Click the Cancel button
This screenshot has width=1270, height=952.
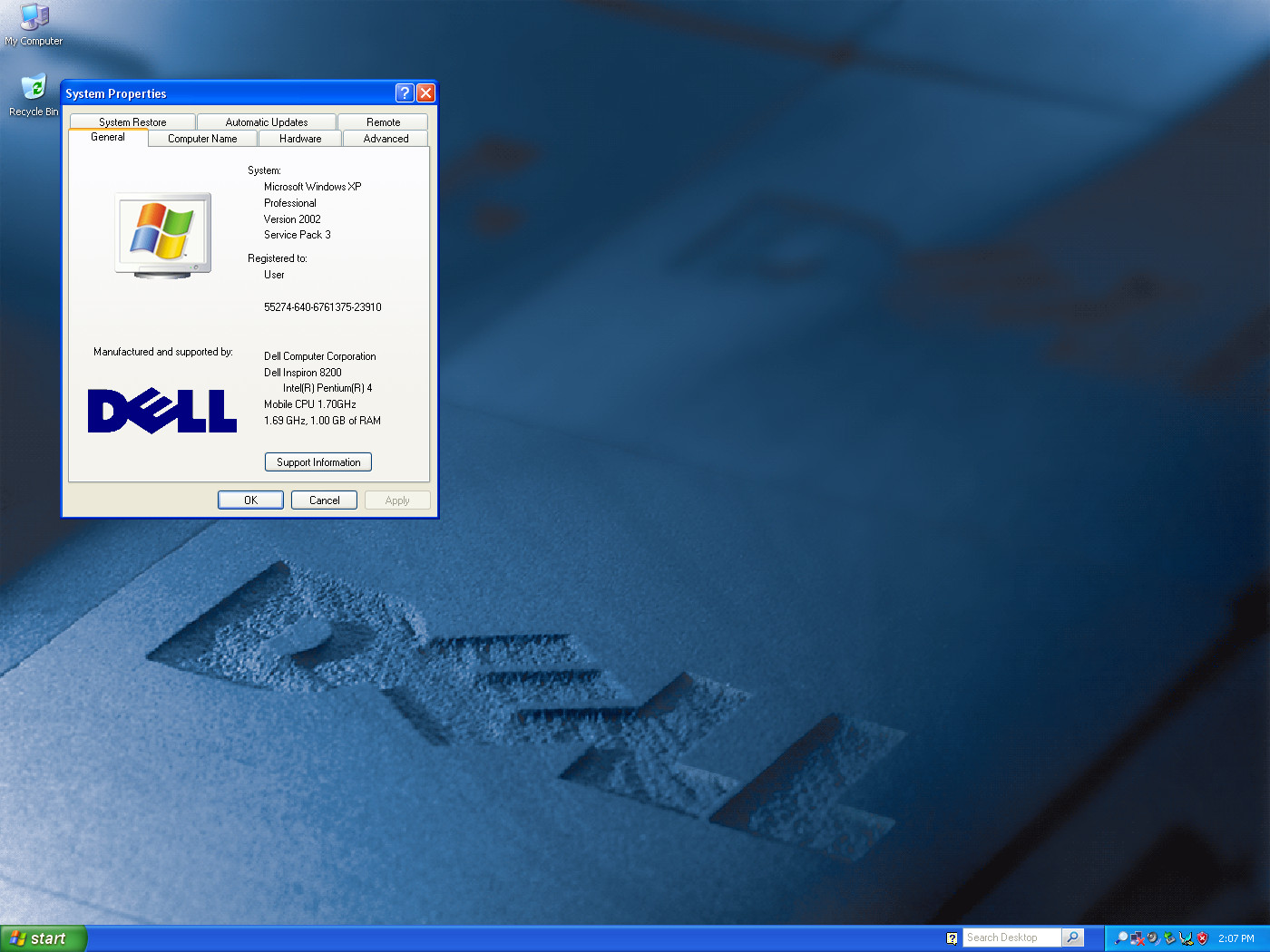tap(324, 500)
